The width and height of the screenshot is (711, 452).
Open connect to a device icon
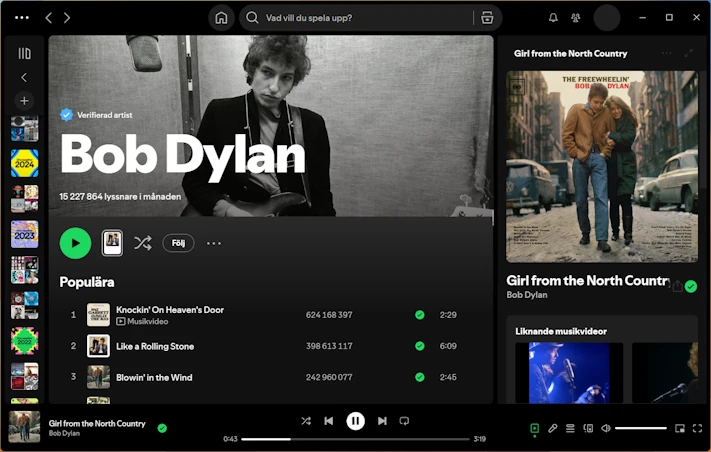[588, 428]
